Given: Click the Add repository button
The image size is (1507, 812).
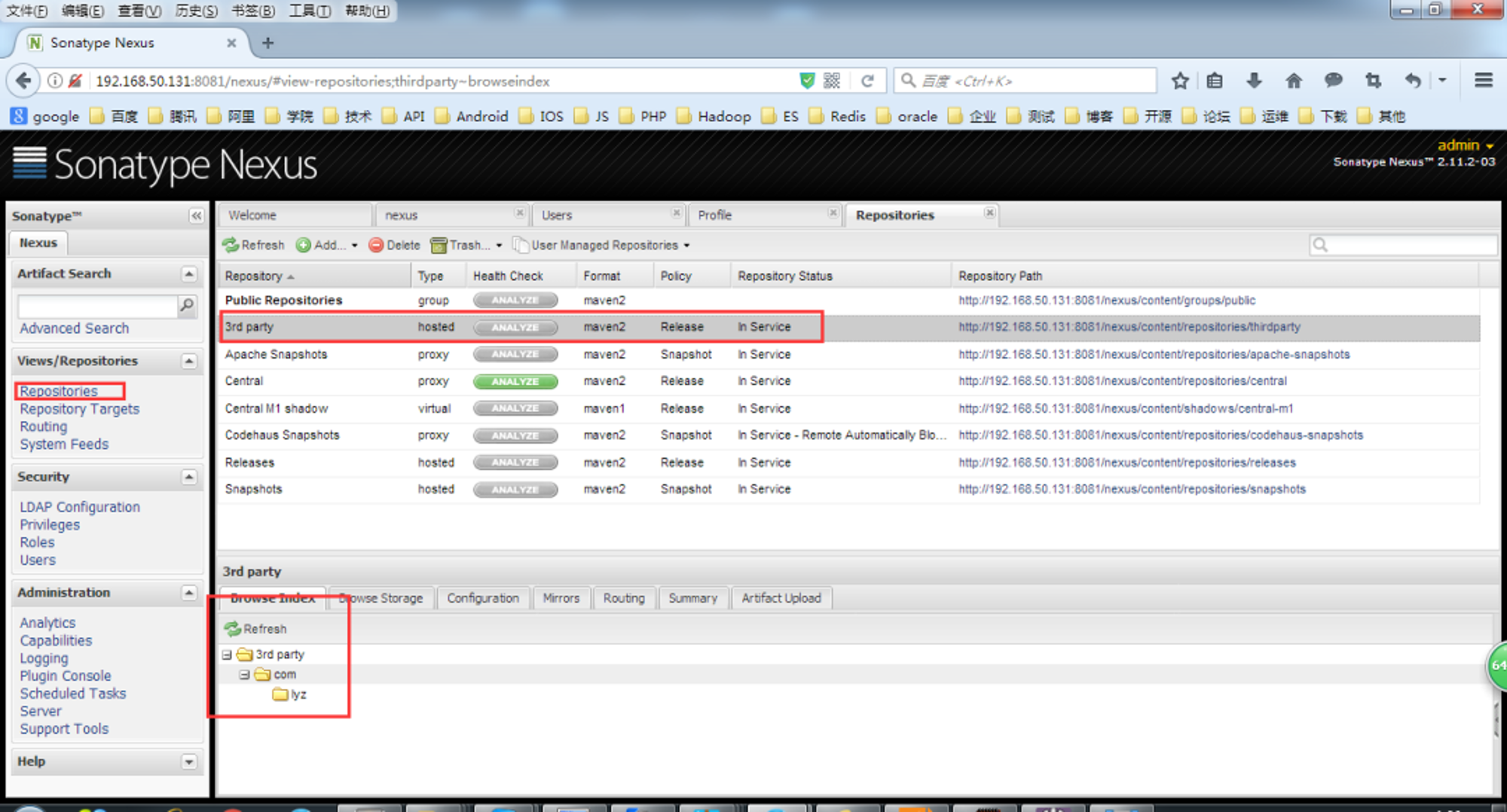Looking at the screenshot, I should [326, 245].
